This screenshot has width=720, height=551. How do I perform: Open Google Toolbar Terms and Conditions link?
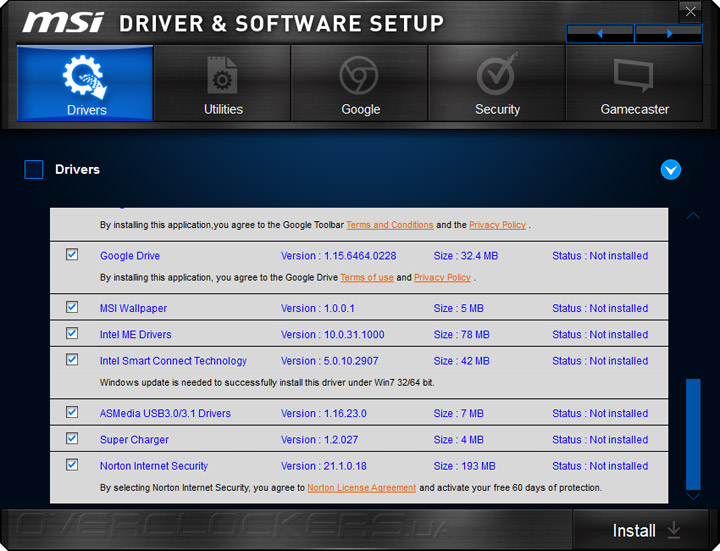click(x=389, y=225)
